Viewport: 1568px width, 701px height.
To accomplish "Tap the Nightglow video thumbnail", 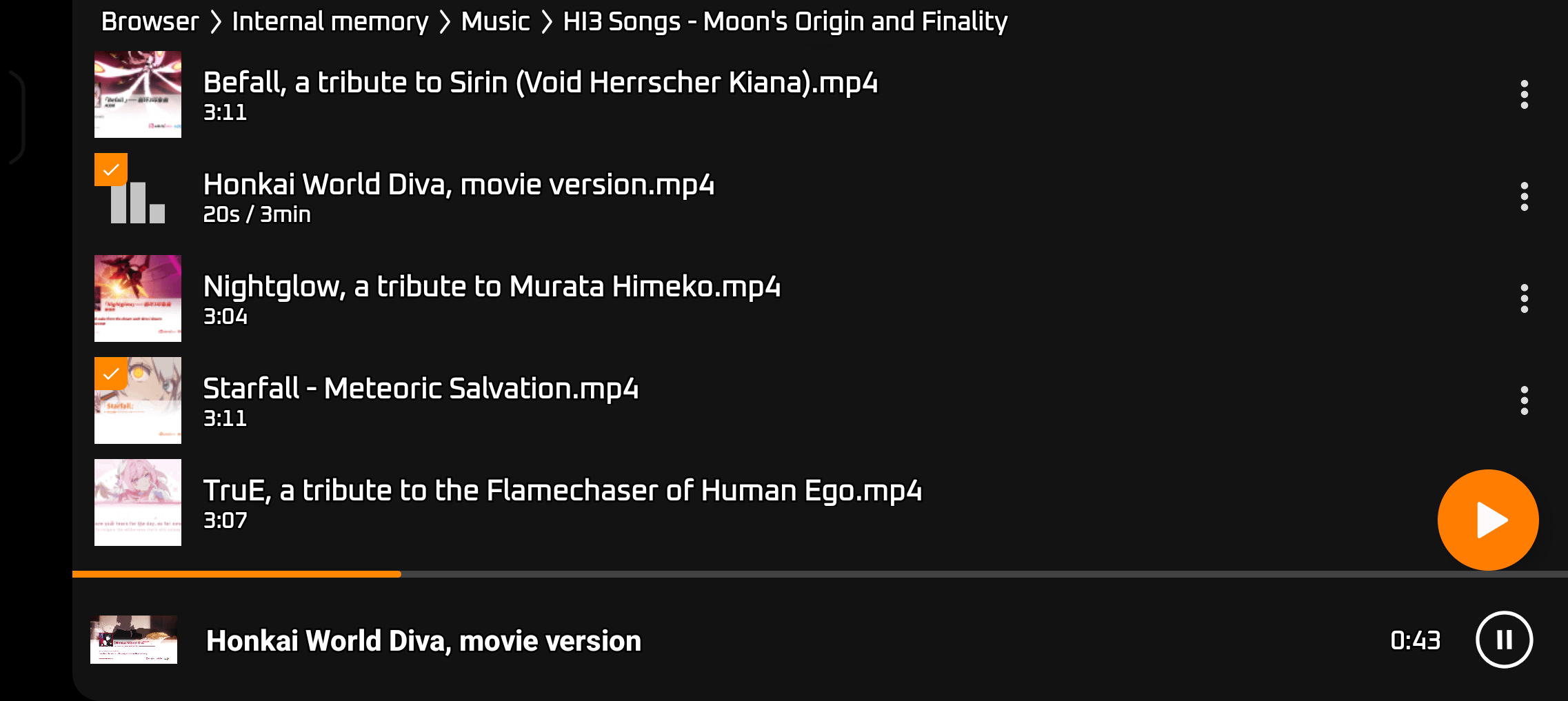I will pos(138,298).
